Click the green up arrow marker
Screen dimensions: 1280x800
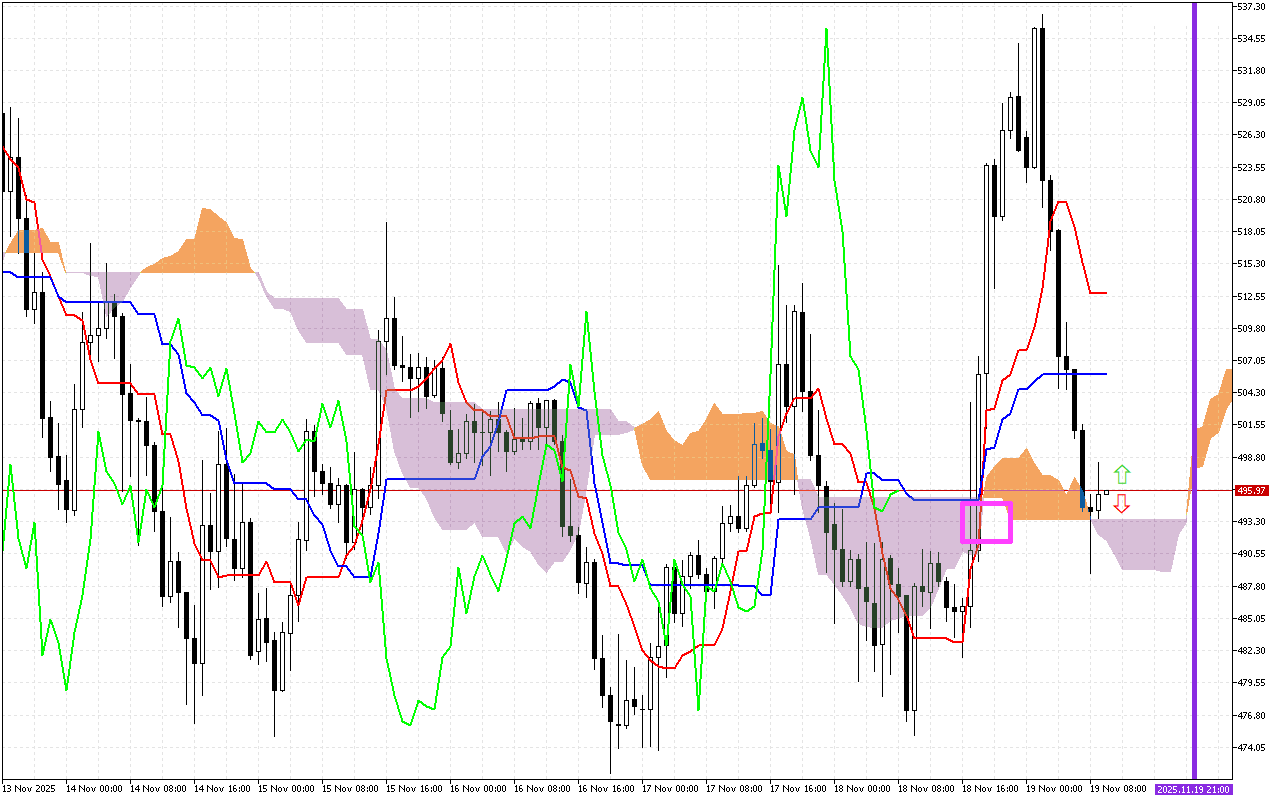click(x=1122, y=474)
